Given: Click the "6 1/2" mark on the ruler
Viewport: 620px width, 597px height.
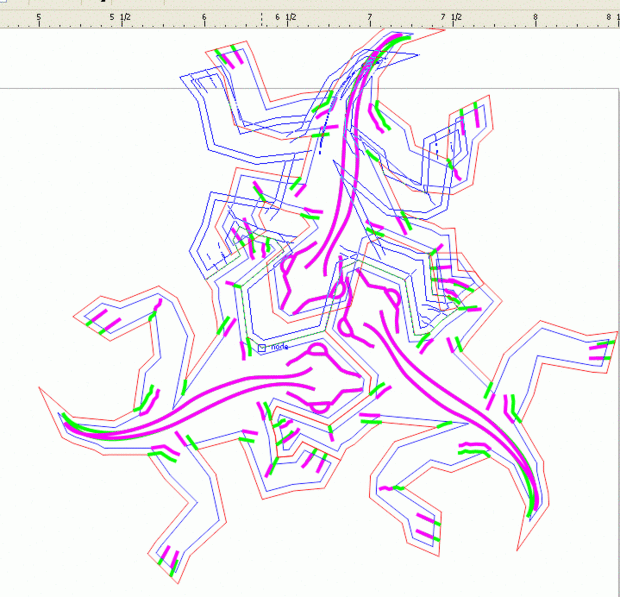Looking at the screenshot, I should click(x=285, y=17).
